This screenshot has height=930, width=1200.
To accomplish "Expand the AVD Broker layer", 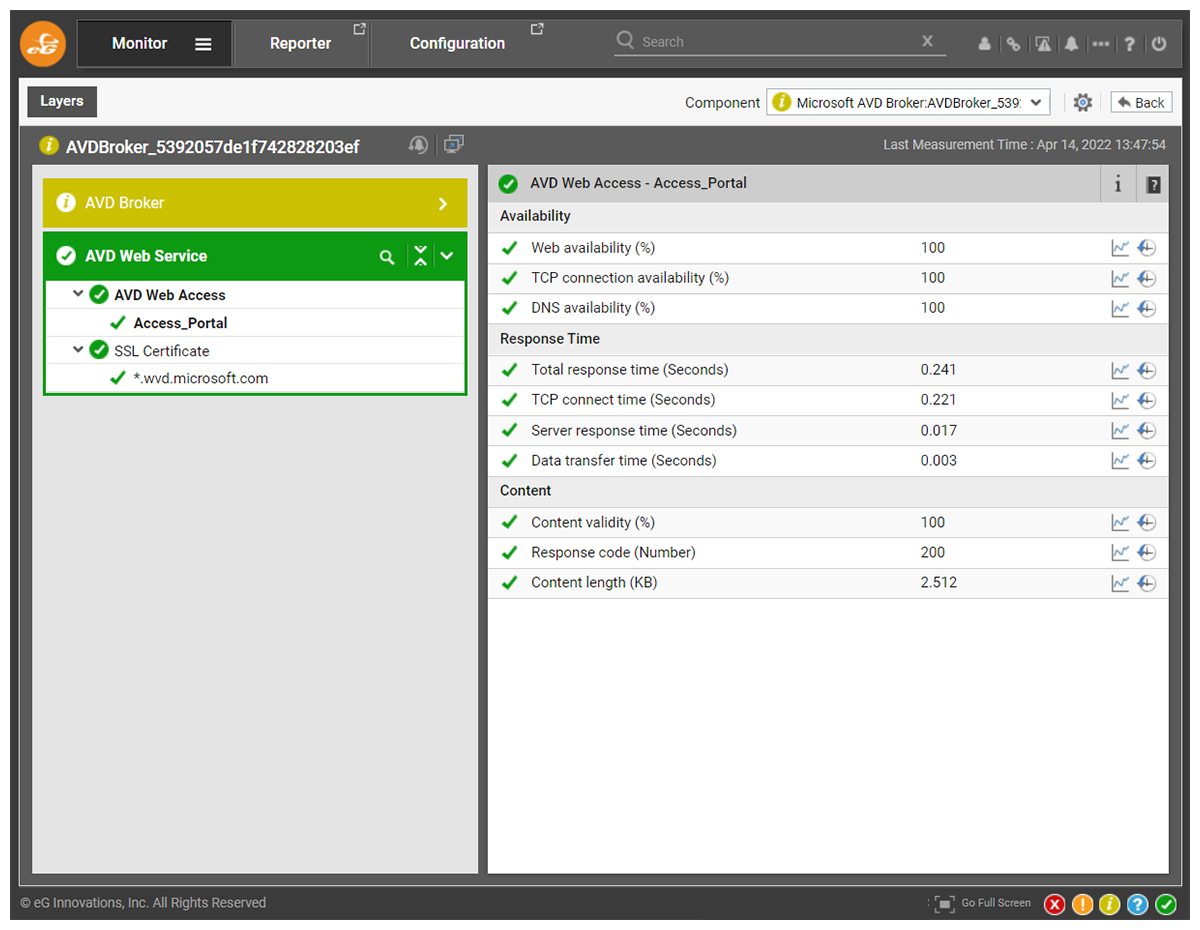I will 443,203.
